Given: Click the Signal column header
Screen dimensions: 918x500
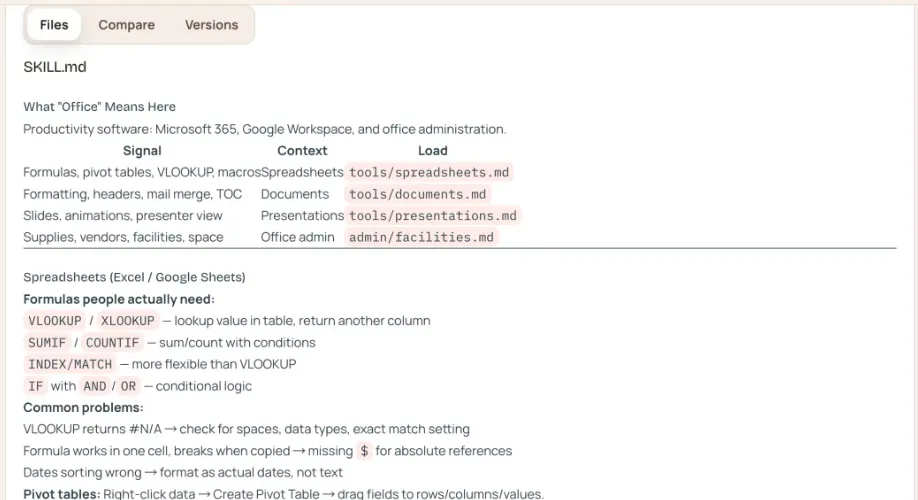Looking at the screenshot, I should [x=142, y=151].
